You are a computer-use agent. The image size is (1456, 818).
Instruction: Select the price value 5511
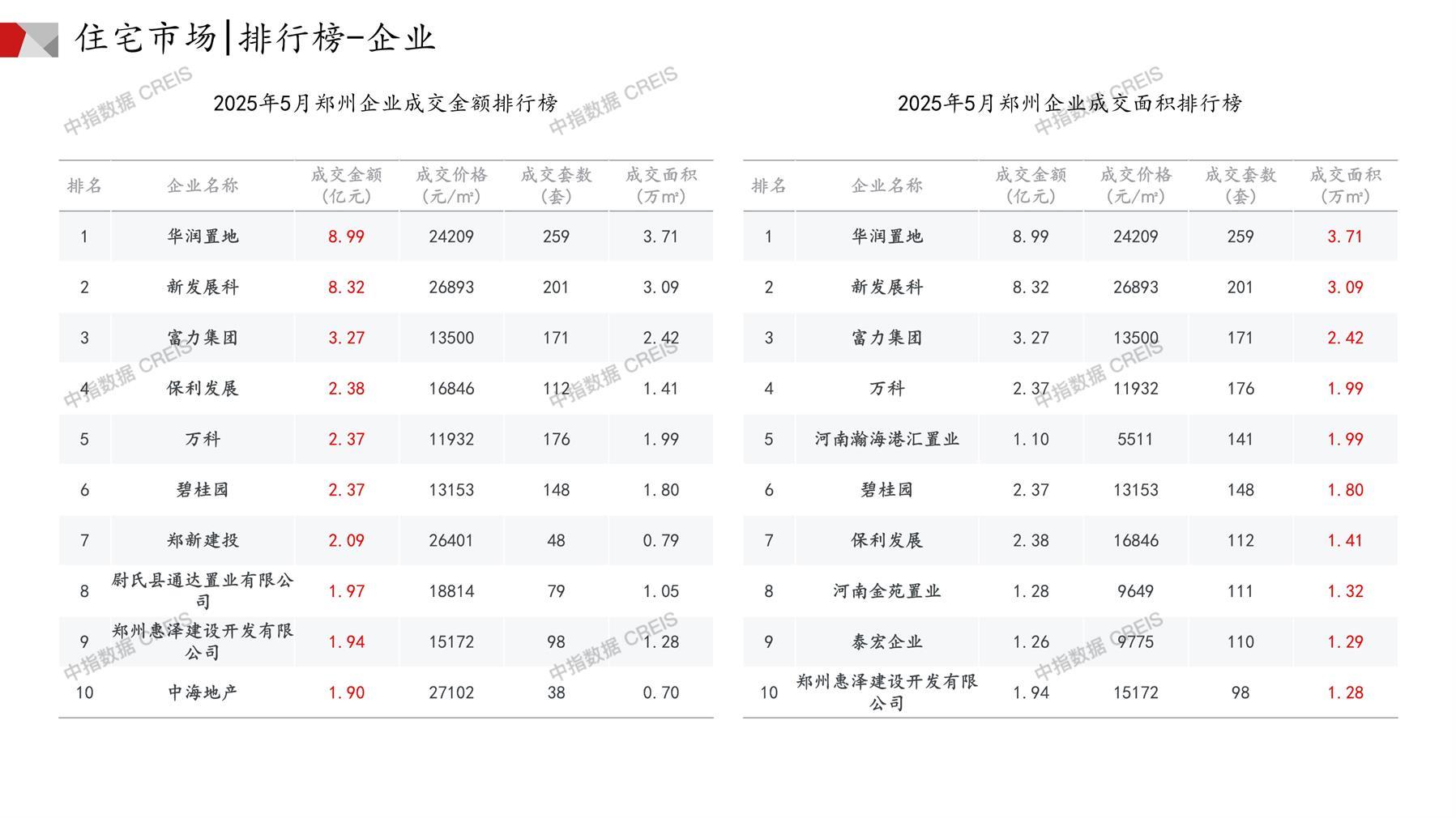click(1134, 439)
